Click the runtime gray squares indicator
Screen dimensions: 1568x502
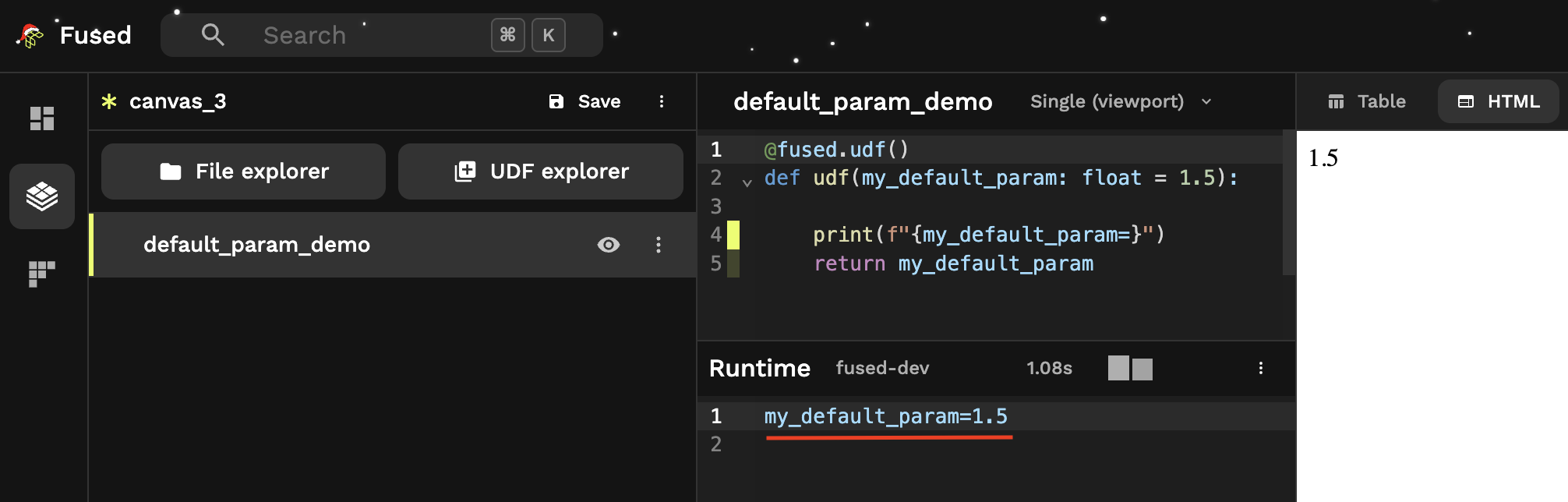click(x=1130, y=368)
